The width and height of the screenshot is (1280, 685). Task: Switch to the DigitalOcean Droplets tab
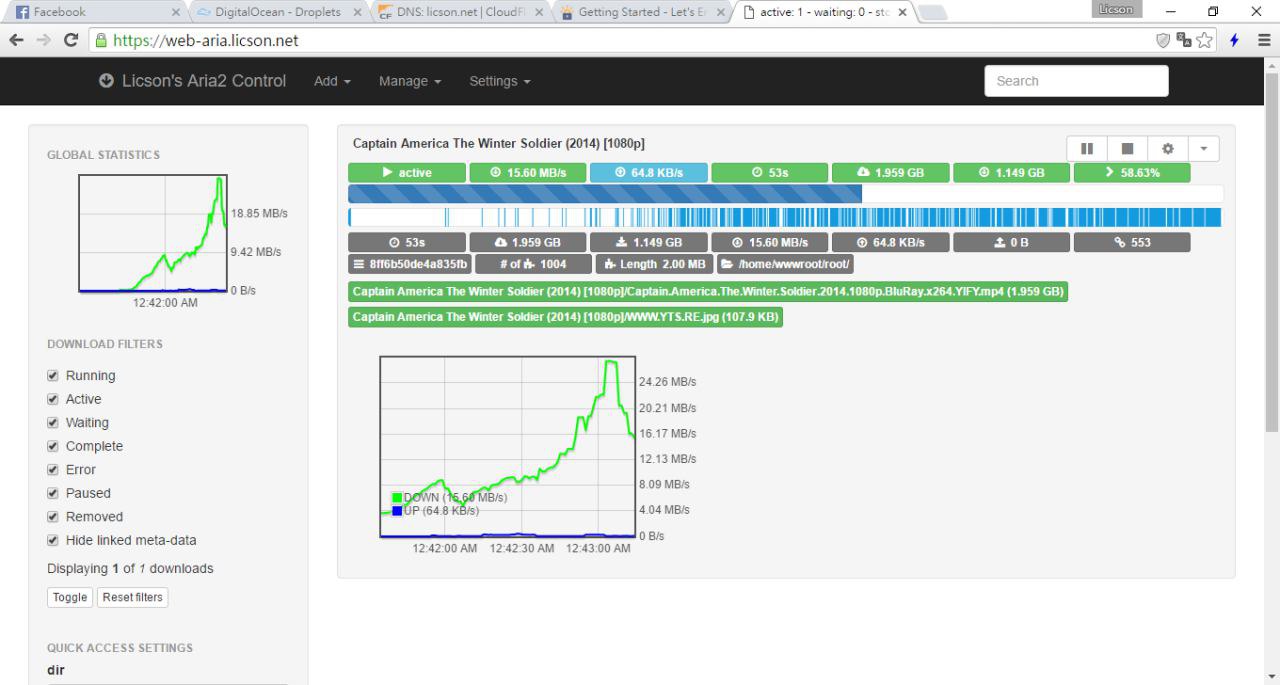[279, 12]
